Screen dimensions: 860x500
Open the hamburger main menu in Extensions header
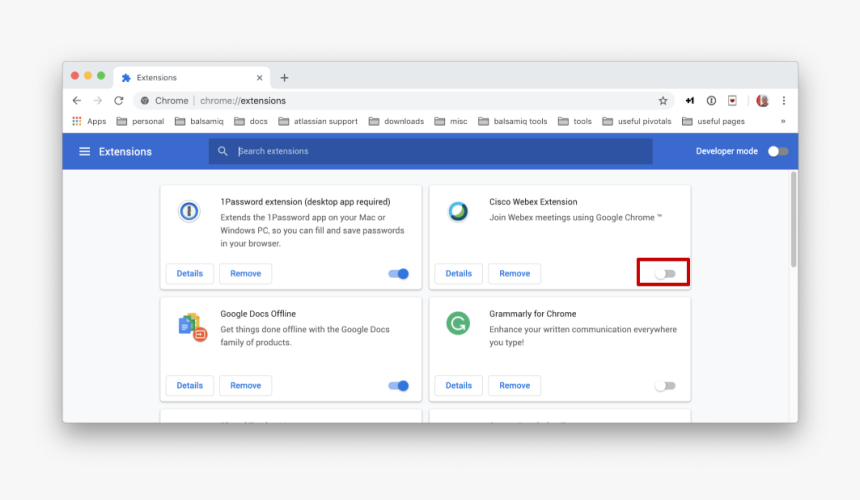pyautogui.click(x=85, y=152)
